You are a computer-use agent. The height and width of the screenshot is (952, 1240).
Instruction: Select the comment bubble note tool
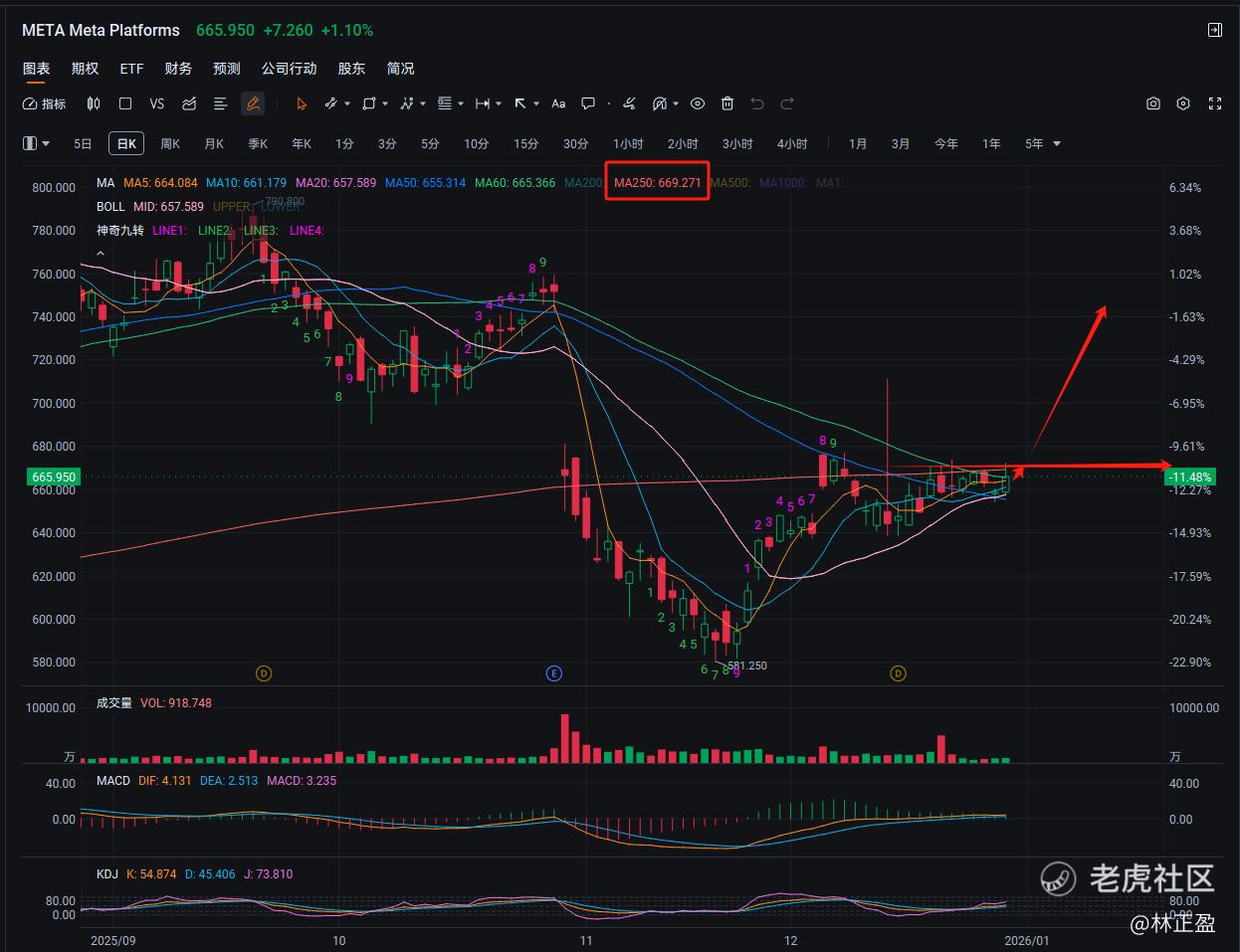coord(588,103)
